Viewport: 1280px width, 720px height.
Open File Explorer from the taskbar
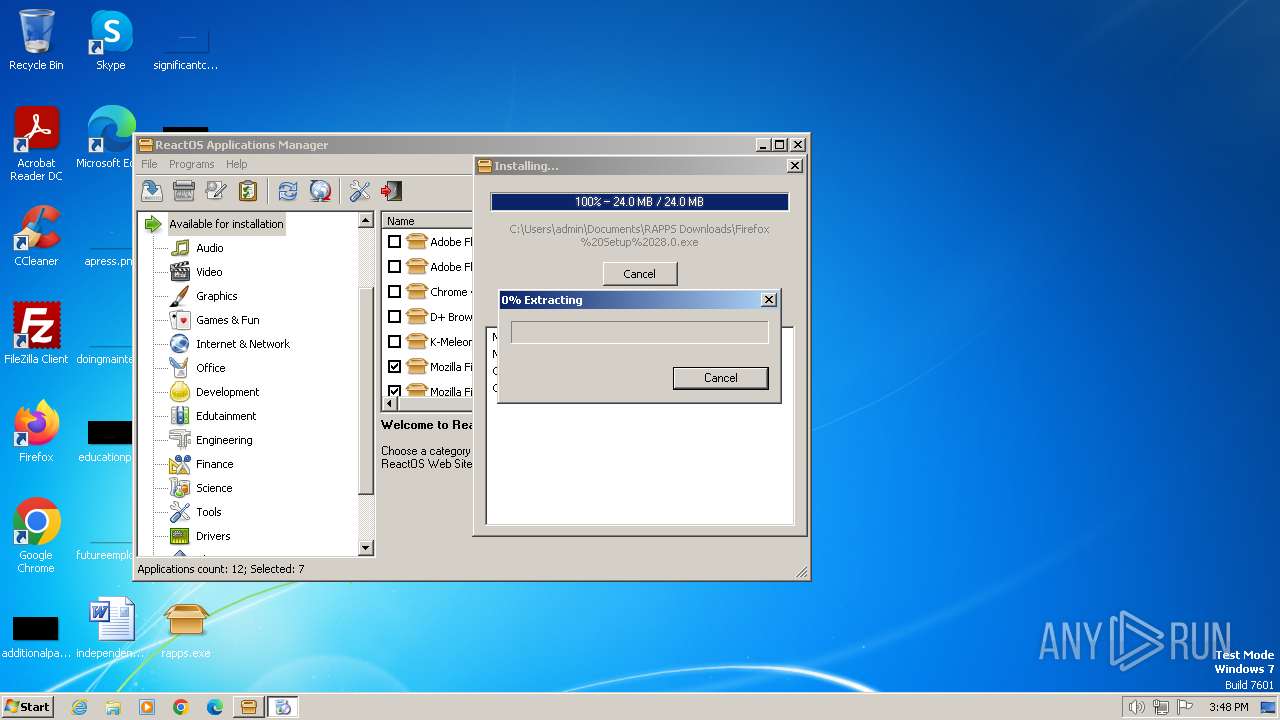113,707
